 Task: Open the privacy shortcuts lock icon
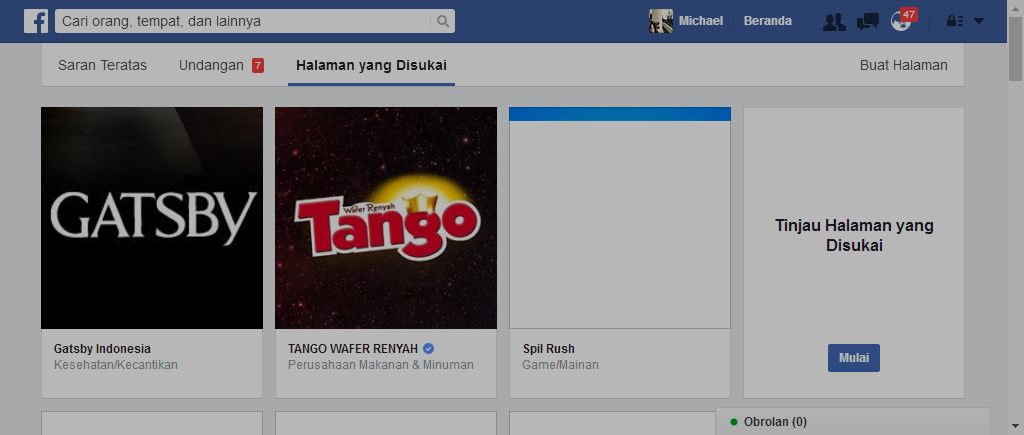955,21
